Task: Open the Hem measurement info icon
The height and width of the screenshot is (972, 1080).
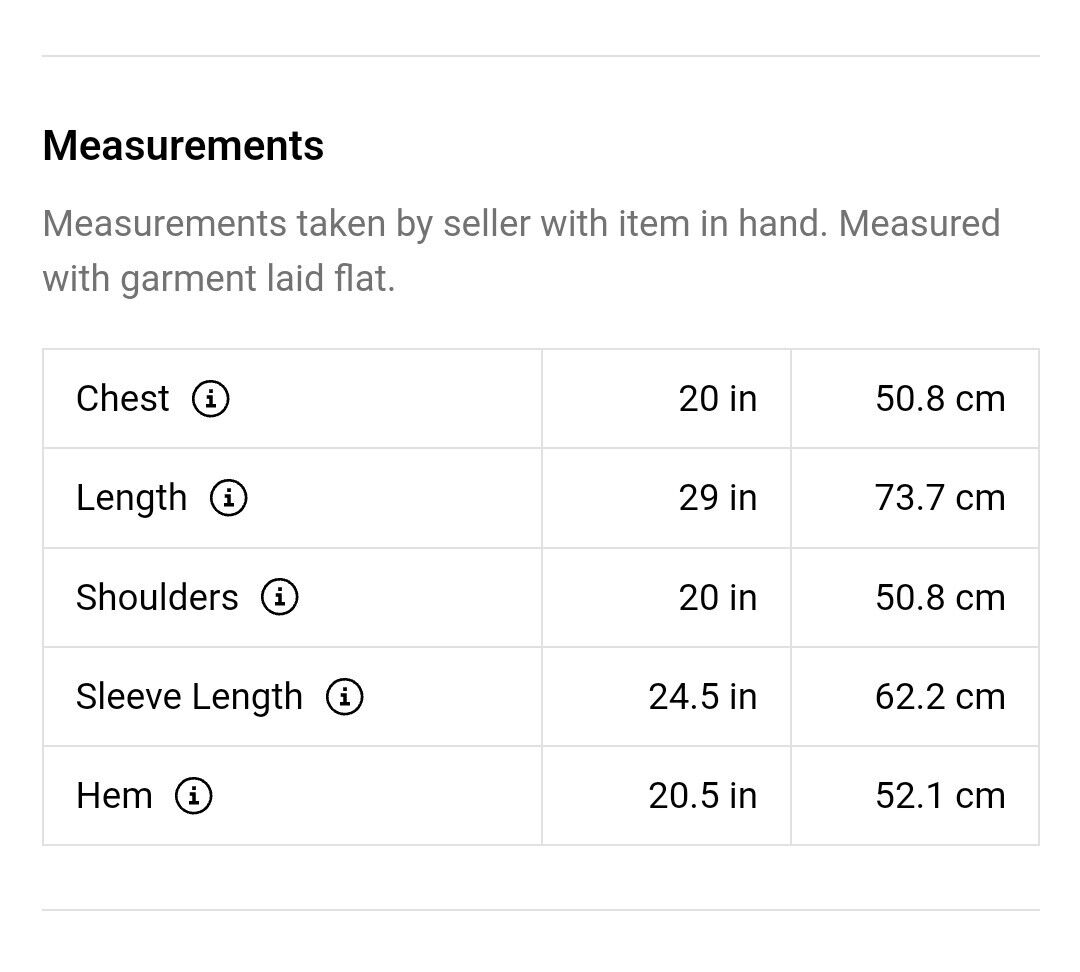Action: [194, 796]
